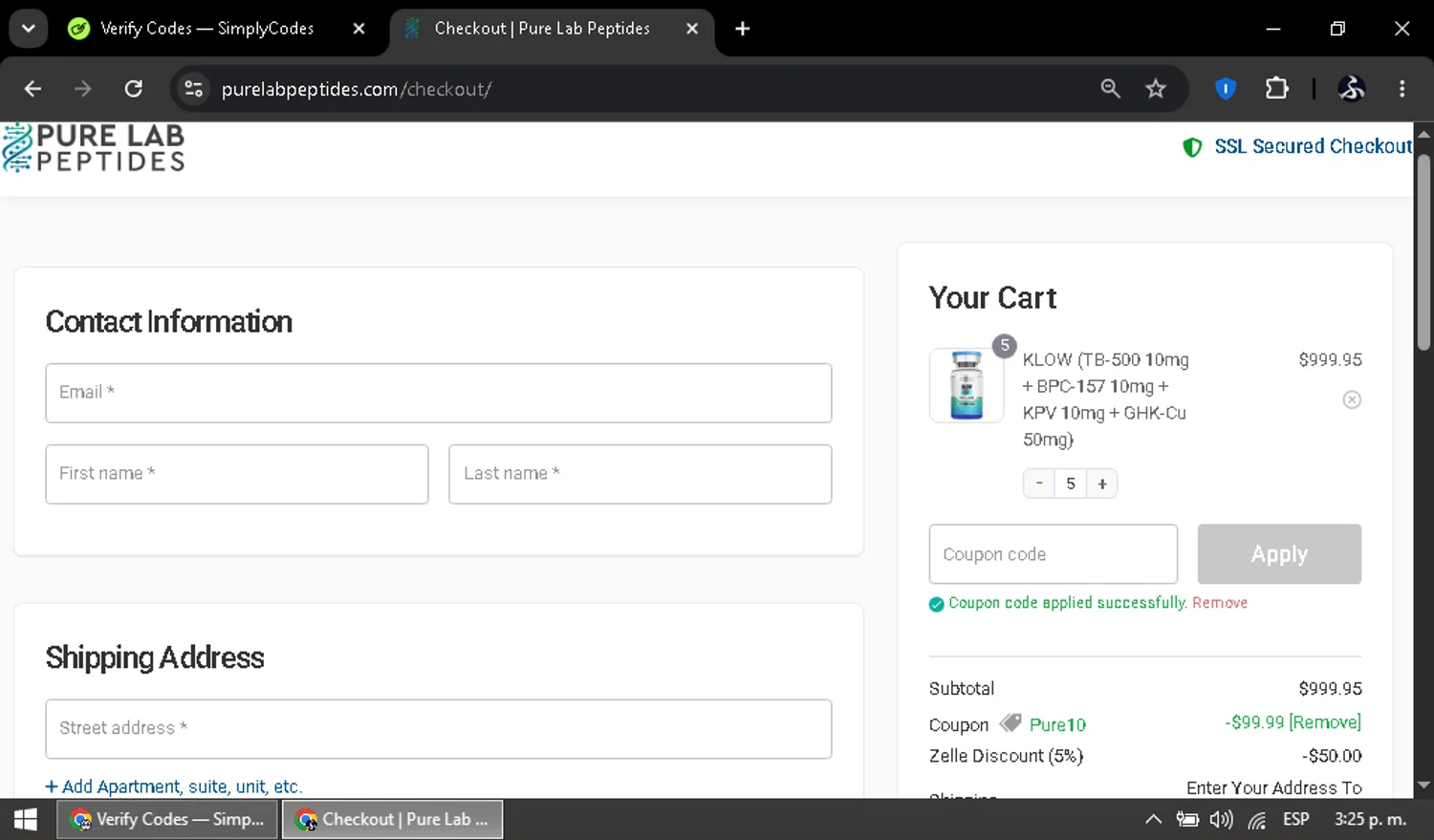This screenshot has height=840, width=1434.
Task: Click the Zelle Discount -$50.00 amount
Action: click(1332, 756)
